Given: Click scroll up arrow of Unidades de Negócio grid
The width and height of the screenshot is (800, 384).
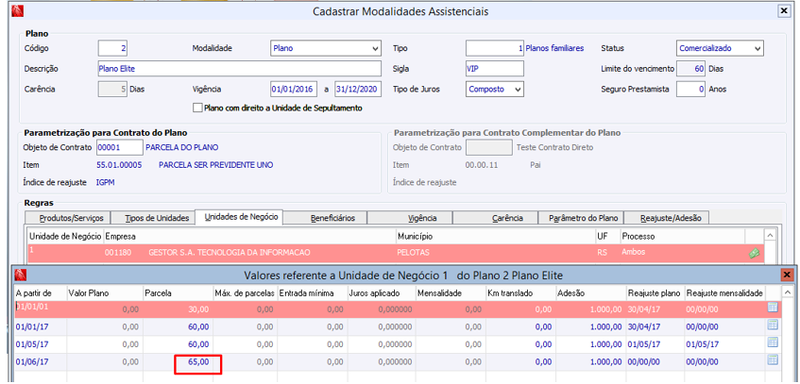Looking at the screenshot, I should click(x=770, y=236).
